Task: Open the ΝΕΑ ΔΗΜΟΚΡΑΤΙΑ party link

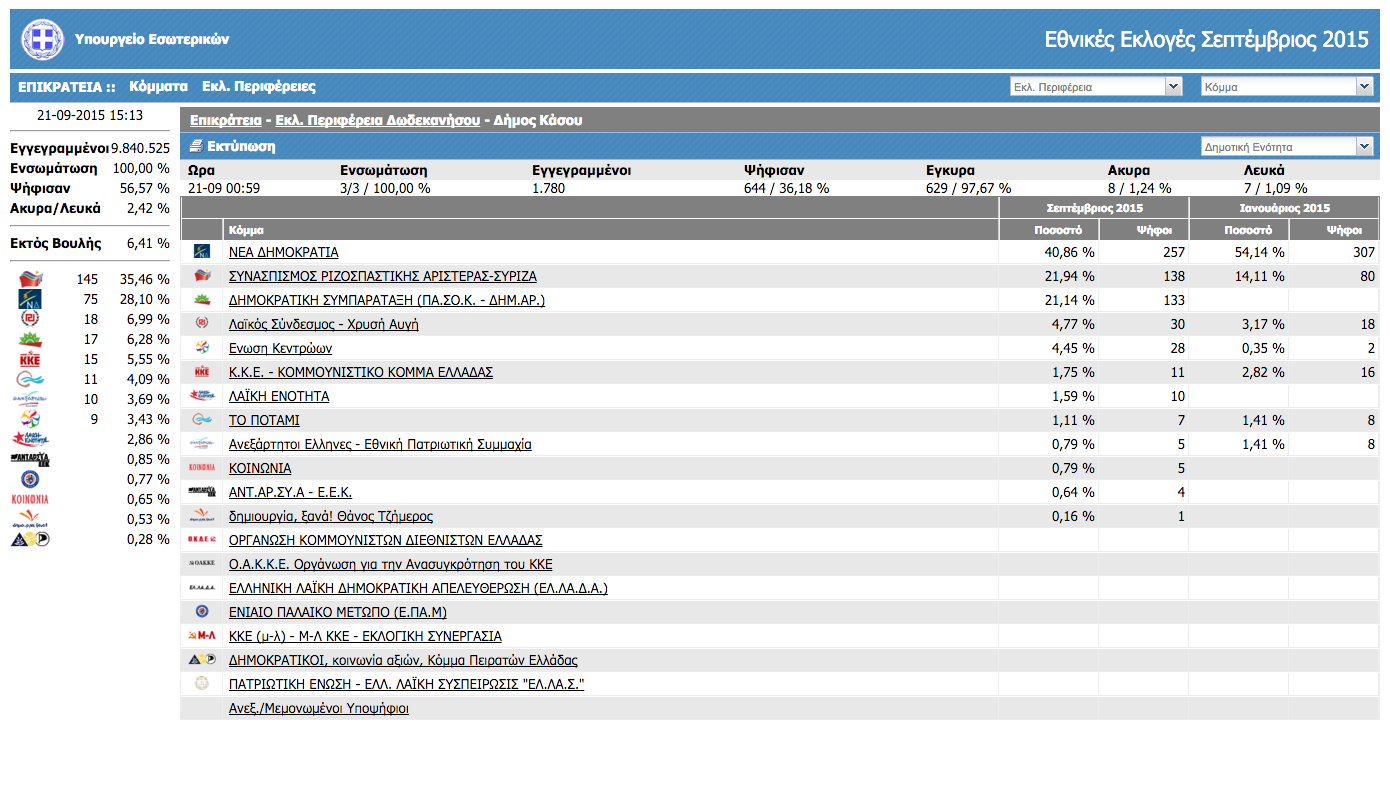Action: pos(283,252)
